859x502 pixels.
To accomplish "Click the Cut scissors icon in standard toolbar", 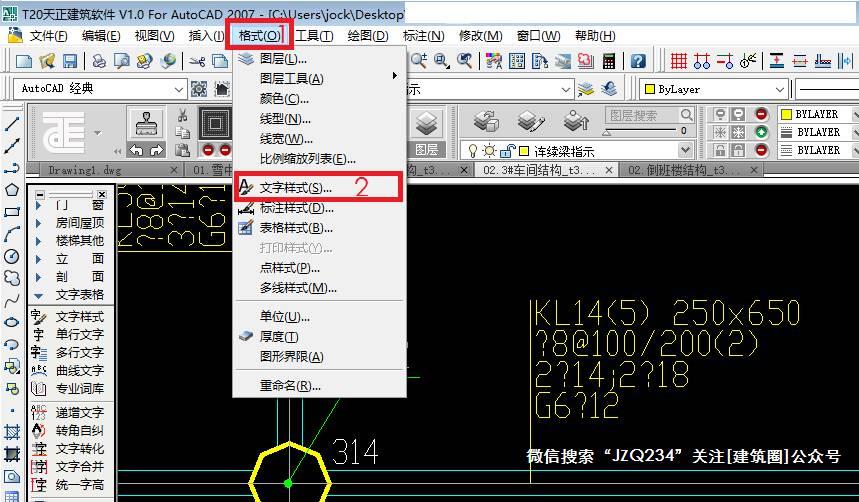I will click(x=196, y=60).
